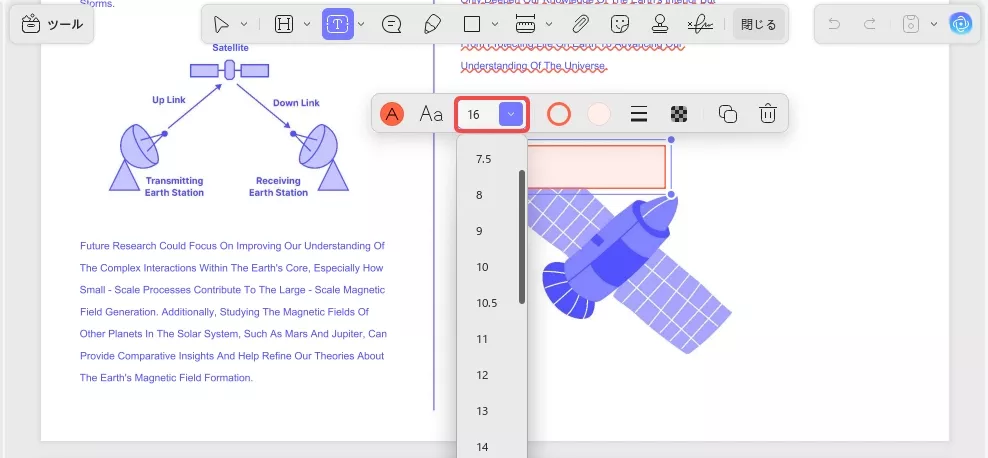Expand the save options arrow
This screenshot has width=988, height=458.
coord(934,25)
